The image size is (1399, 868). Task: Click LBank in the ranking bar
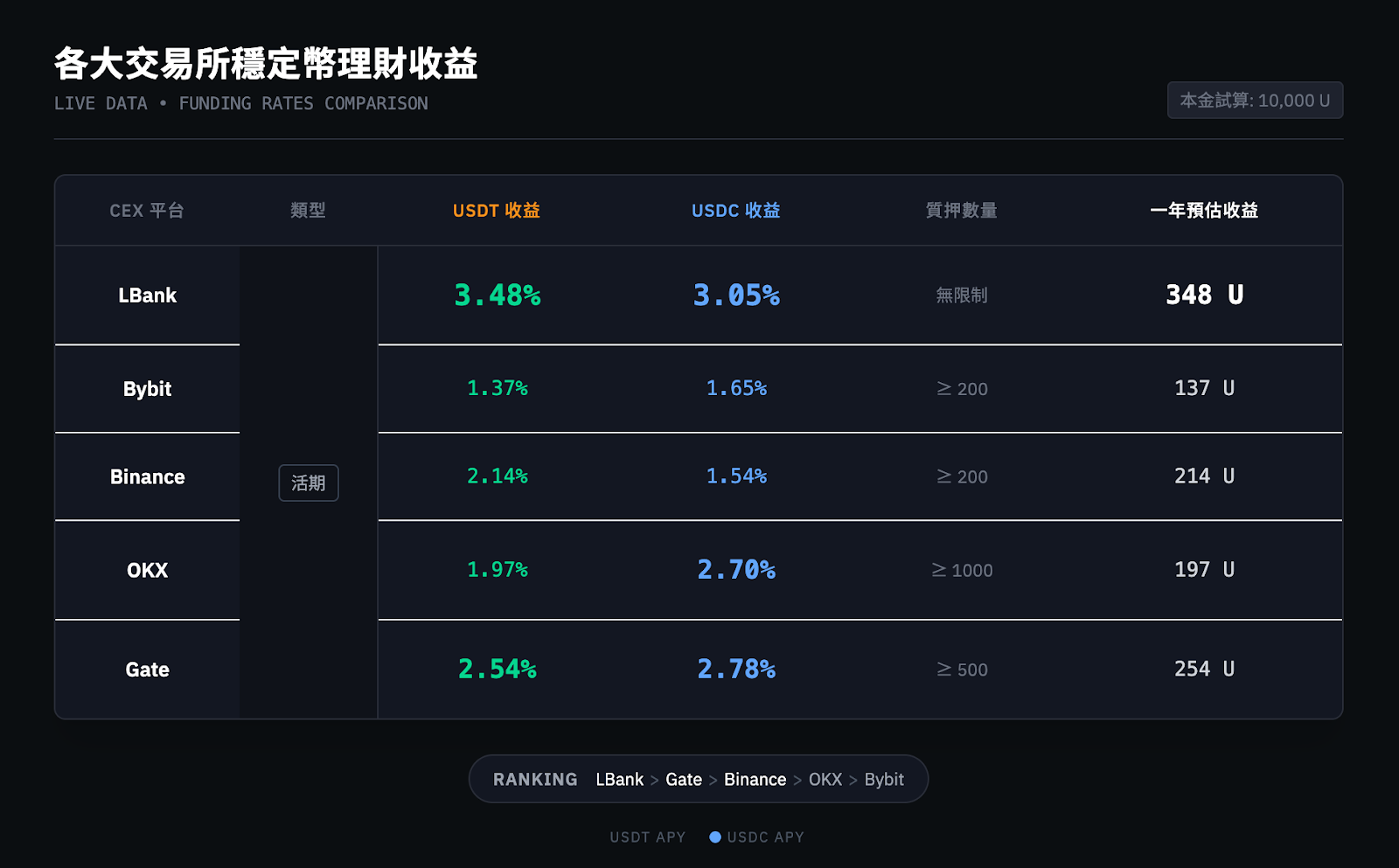619,780
